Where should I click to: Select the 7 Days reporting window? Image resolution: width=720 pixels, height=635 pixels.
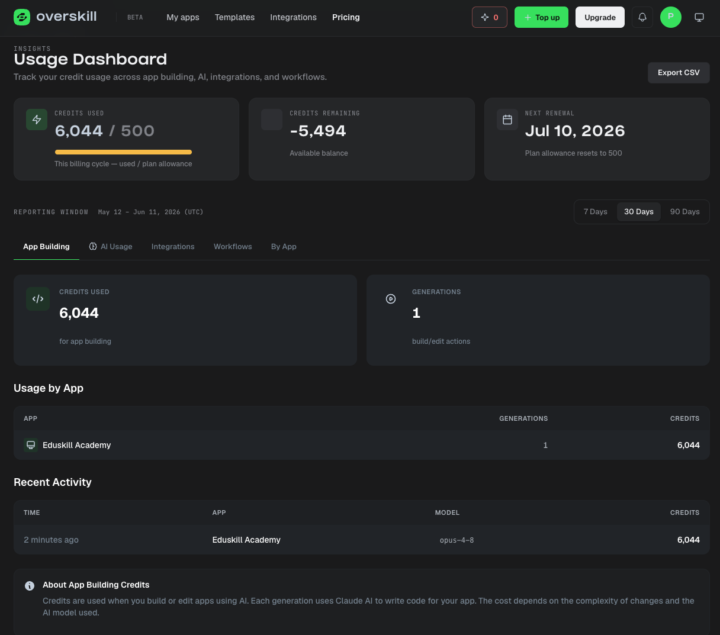click(595, 212)
